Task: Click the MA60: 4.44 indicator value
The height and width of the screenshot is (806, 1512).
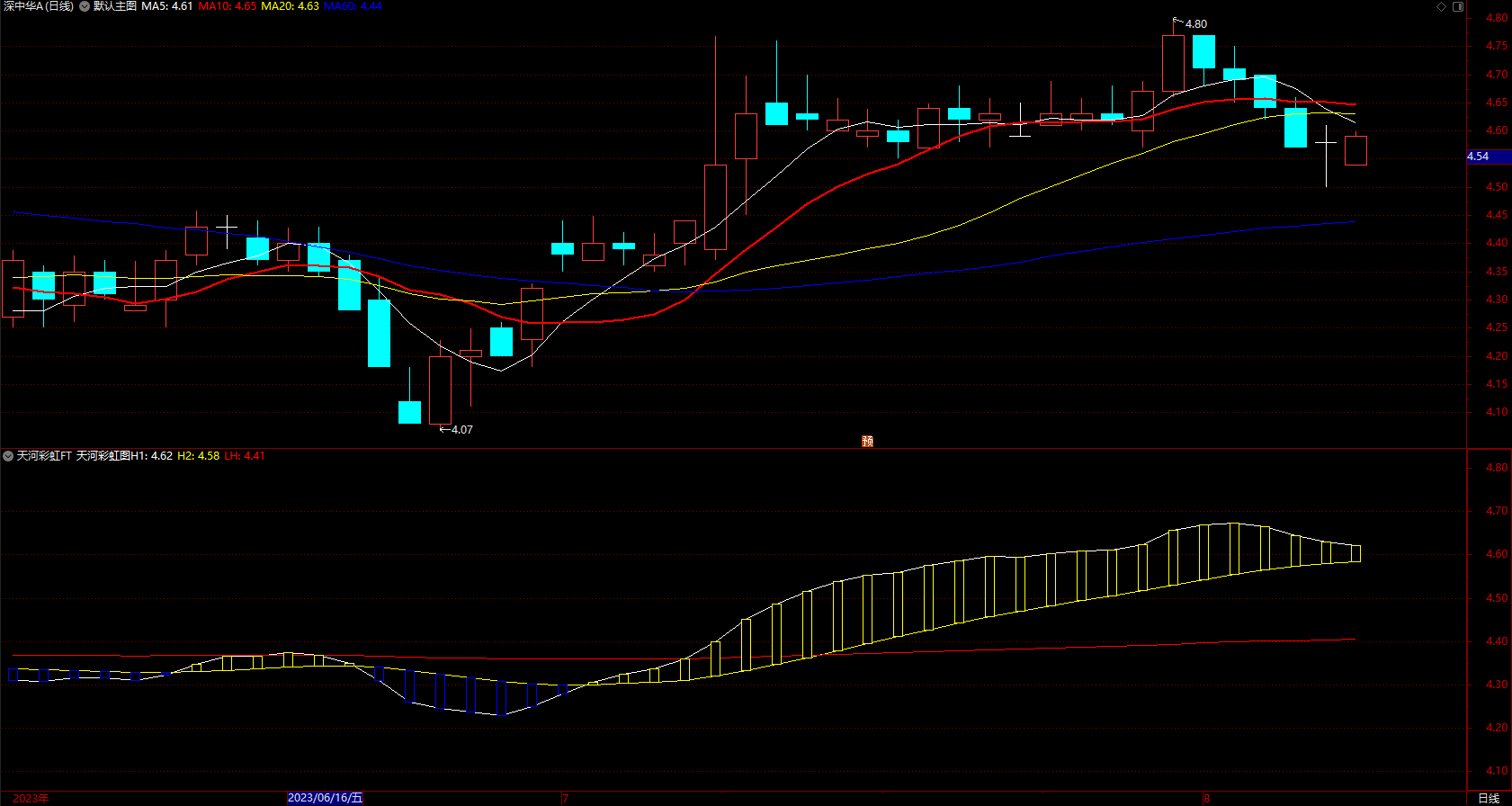Action: [353, 6]
